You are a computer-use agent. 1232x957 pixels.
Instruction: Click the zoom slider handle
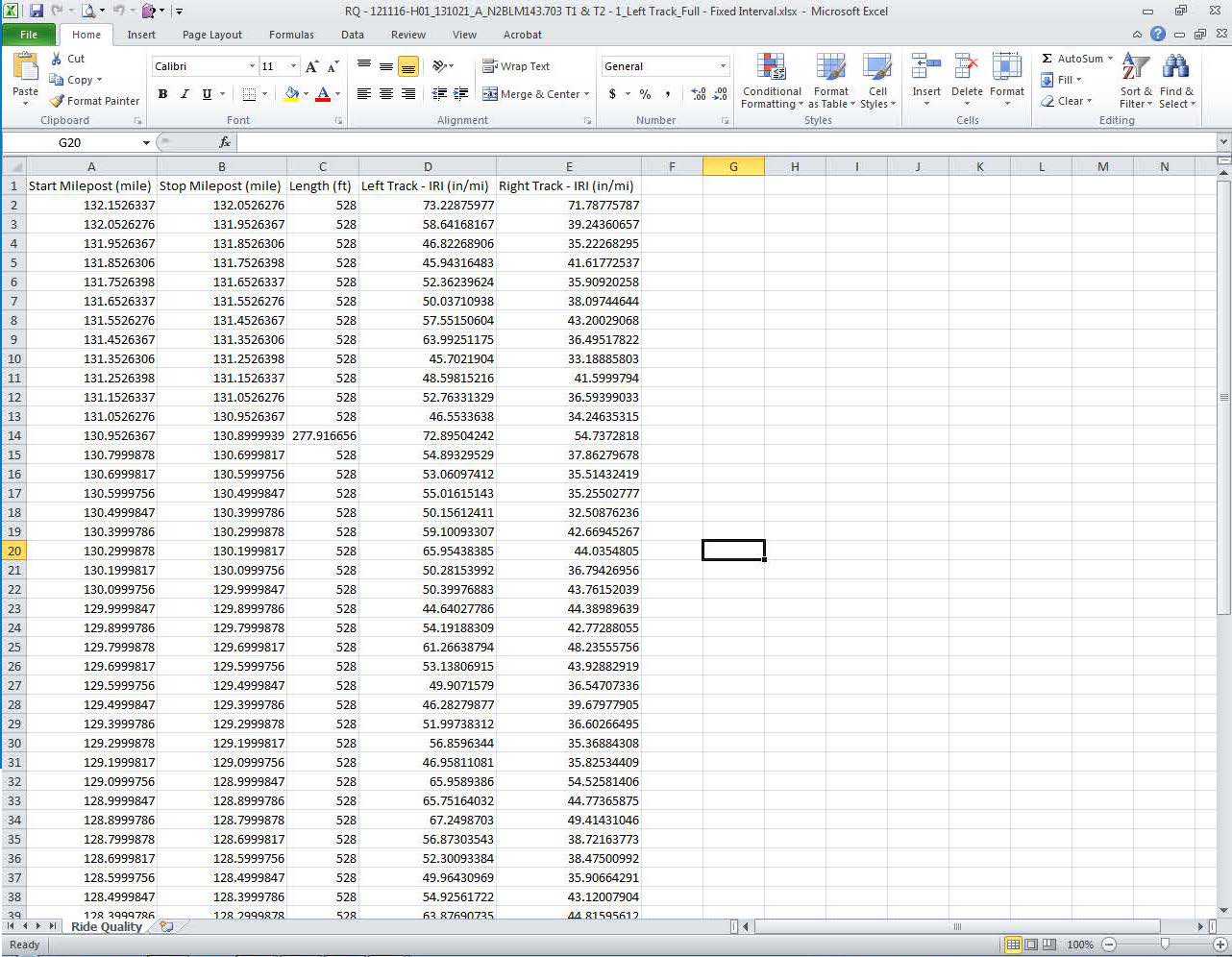[x=1164, y=945]
